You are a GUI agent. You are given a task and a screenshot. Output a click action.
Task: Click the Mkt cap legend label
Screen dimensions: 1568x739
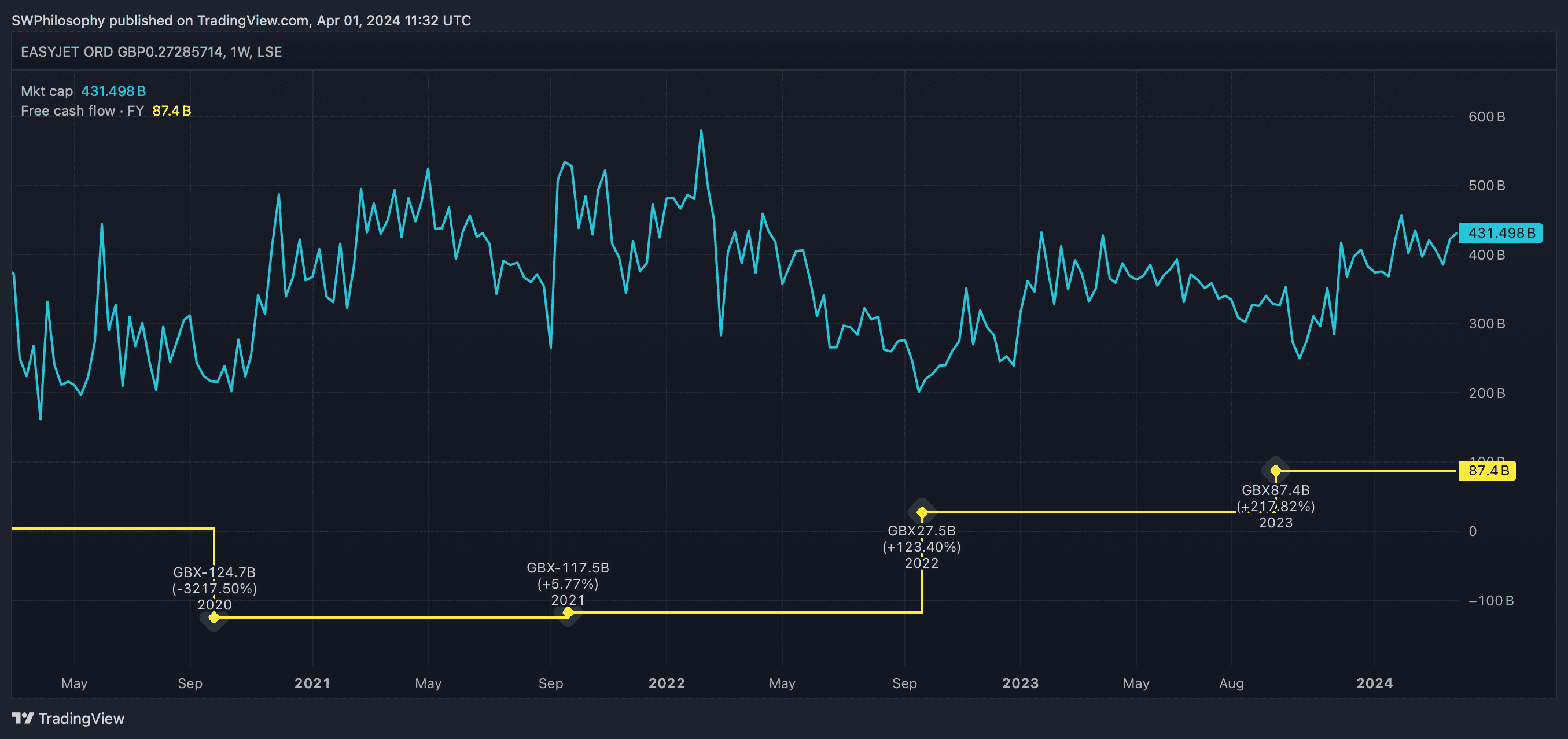[x=47, y=91]
